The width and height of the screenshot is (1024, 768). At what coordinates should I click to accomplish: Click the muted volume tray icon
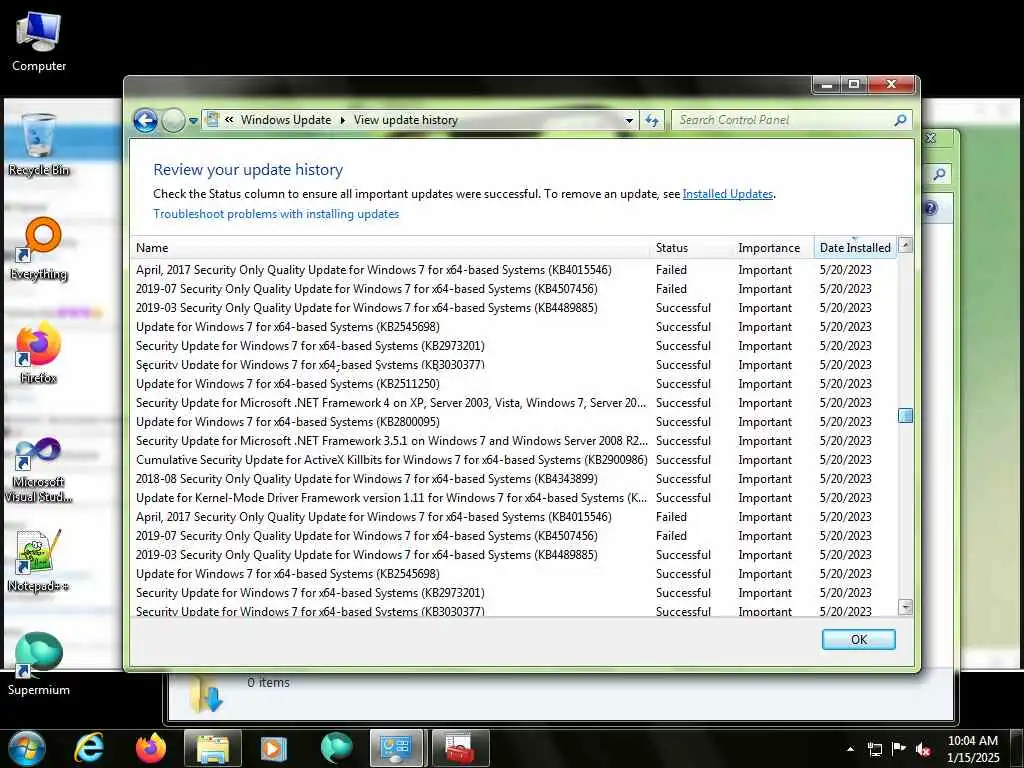(x=923, y=749)
